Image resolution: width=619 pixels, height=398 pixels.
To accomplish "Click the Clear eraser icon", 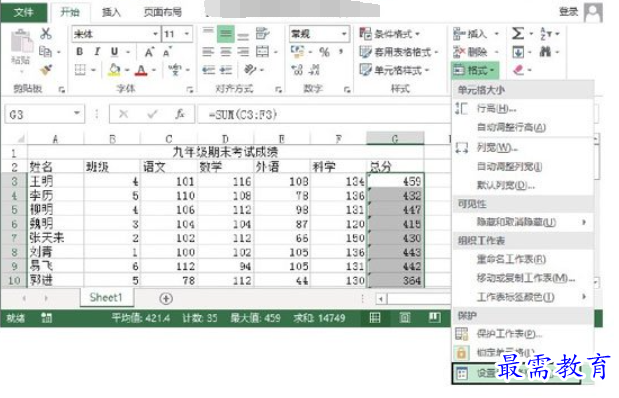I will coord(518,70).
